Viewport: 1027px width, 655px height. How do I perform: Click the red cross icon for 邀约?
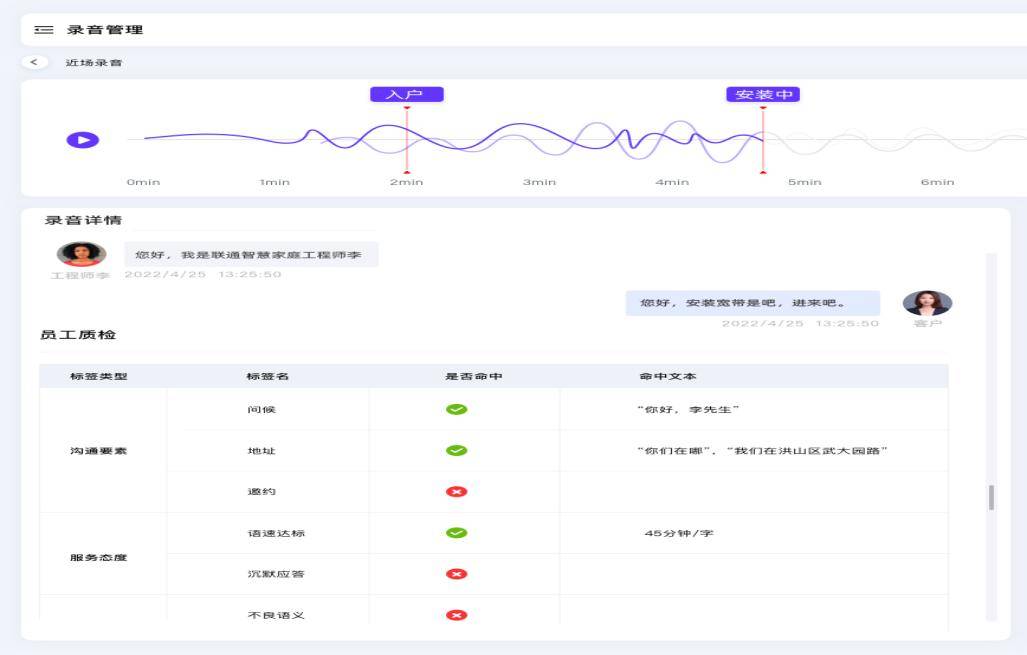coord(457,492)
